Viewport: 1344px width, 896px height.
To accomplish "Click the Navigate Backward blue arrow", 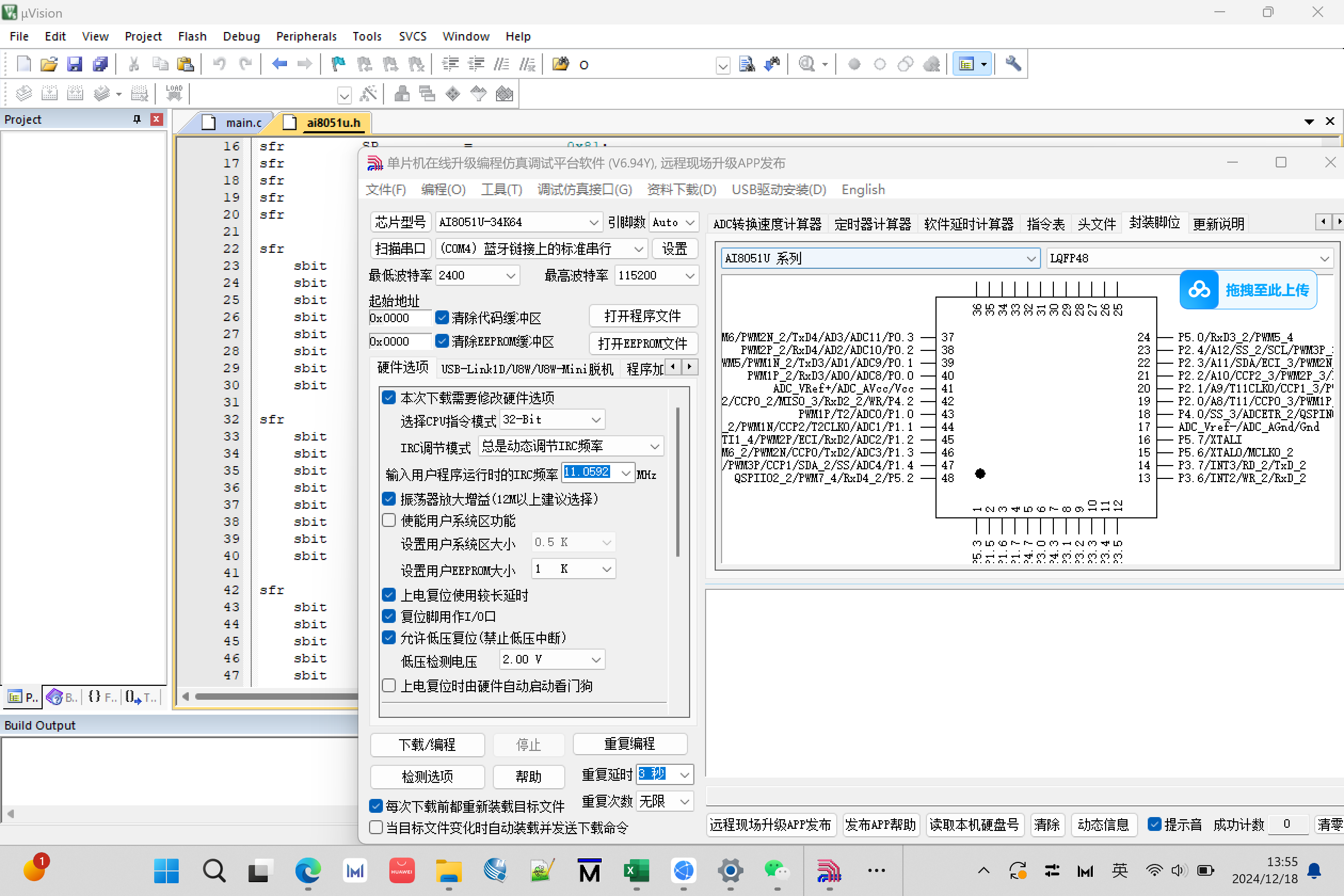I will pos(279,64).
